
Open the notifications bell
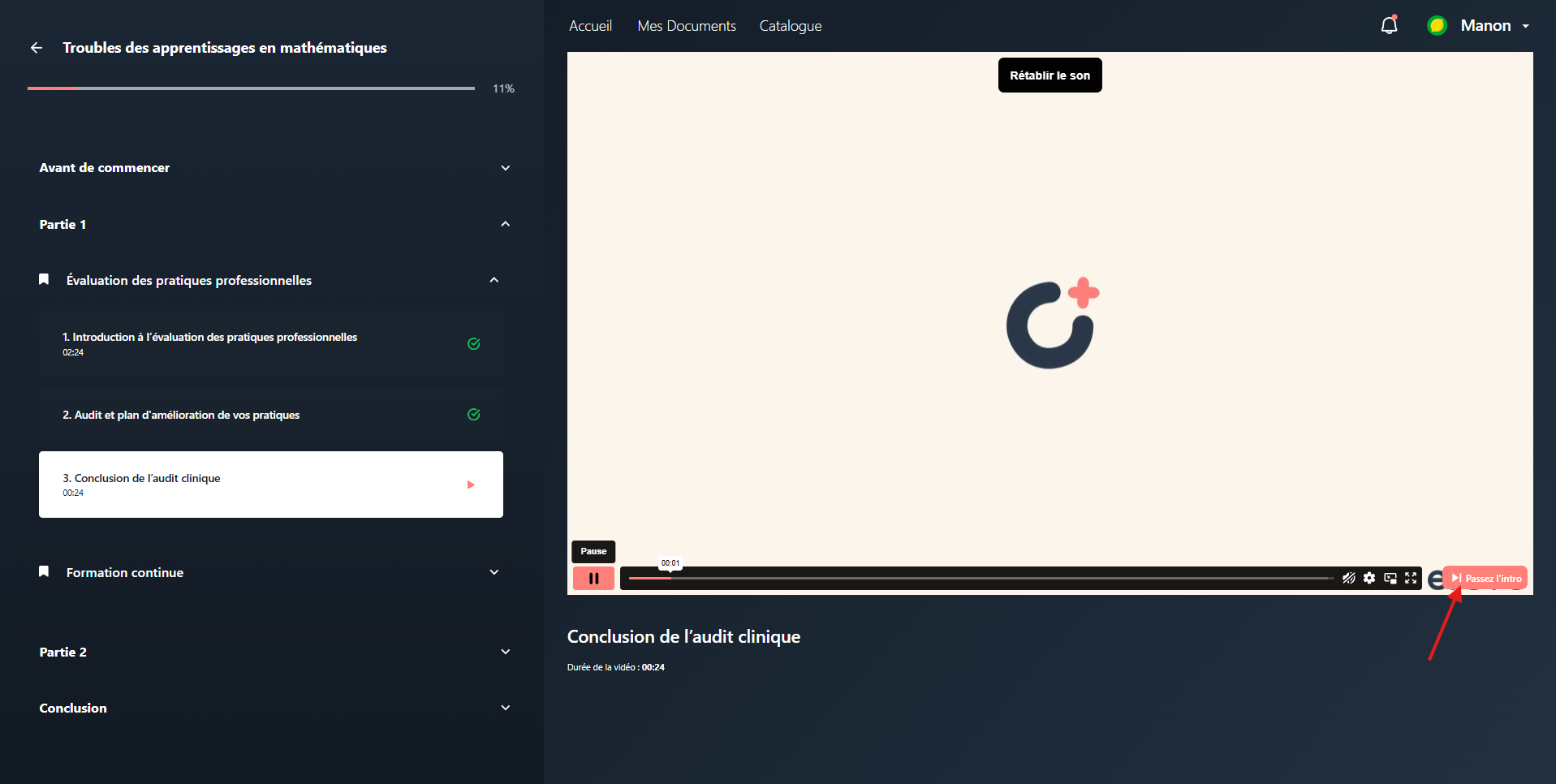[1389, 25]
